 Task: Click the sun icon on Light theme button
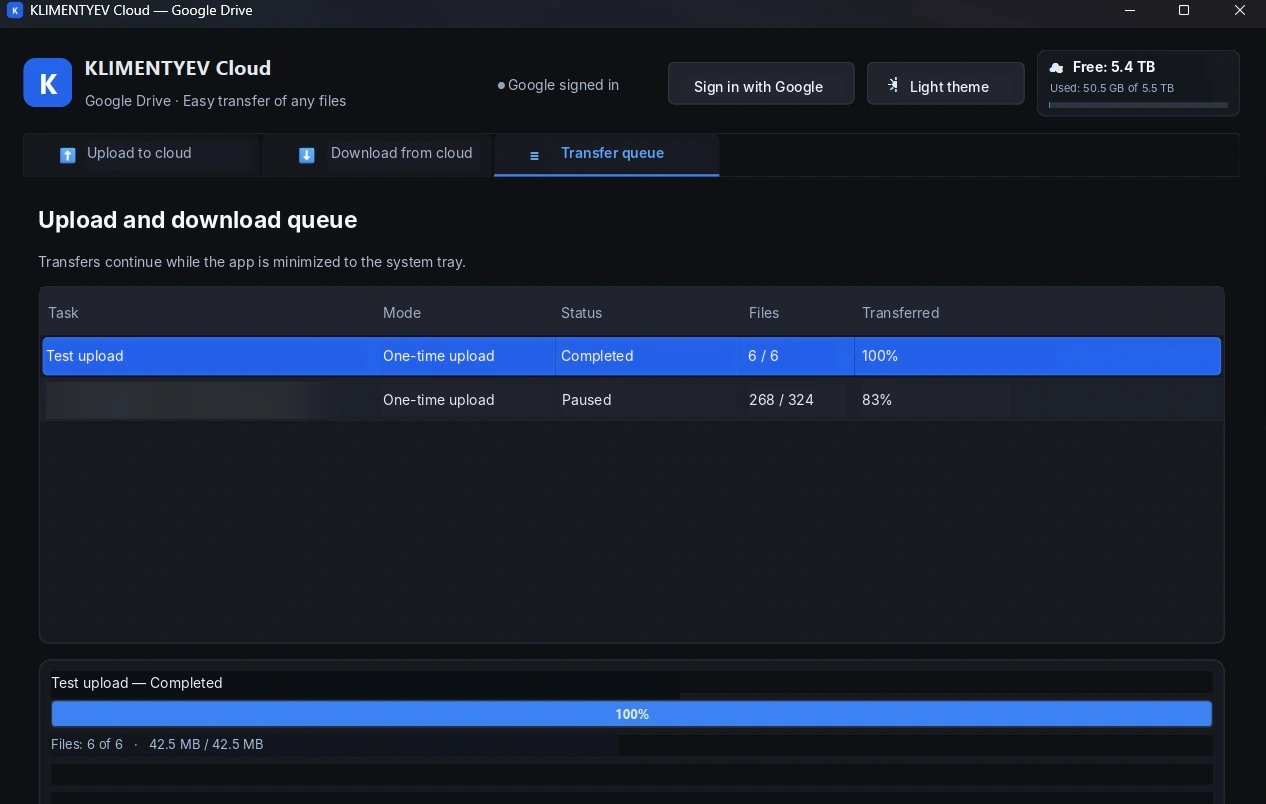(x=893, y=86)
